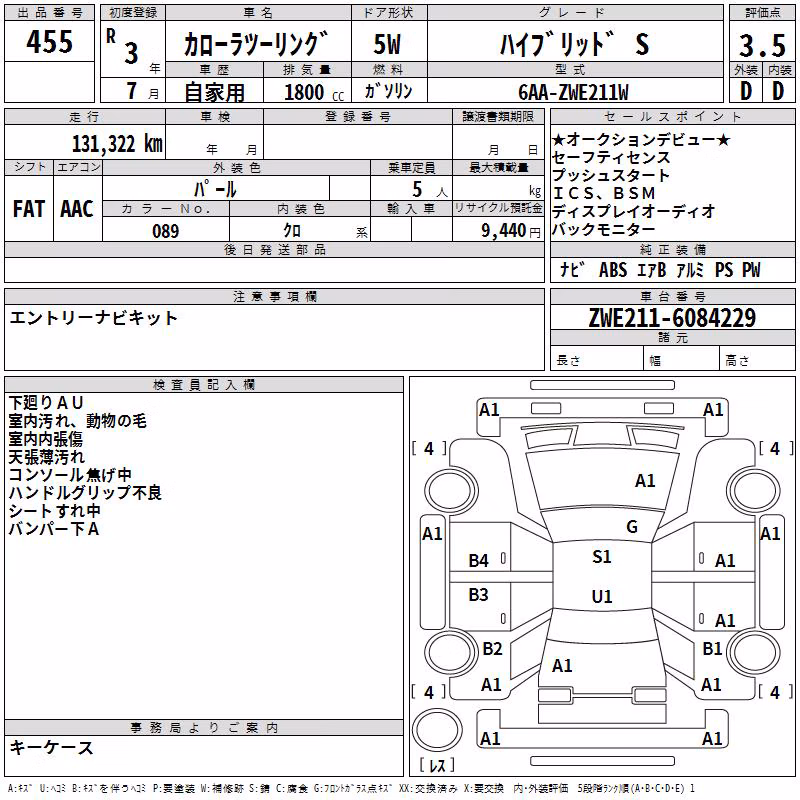Click the seating capacity 5 人
800x800 pixels.
click(429, 190)
